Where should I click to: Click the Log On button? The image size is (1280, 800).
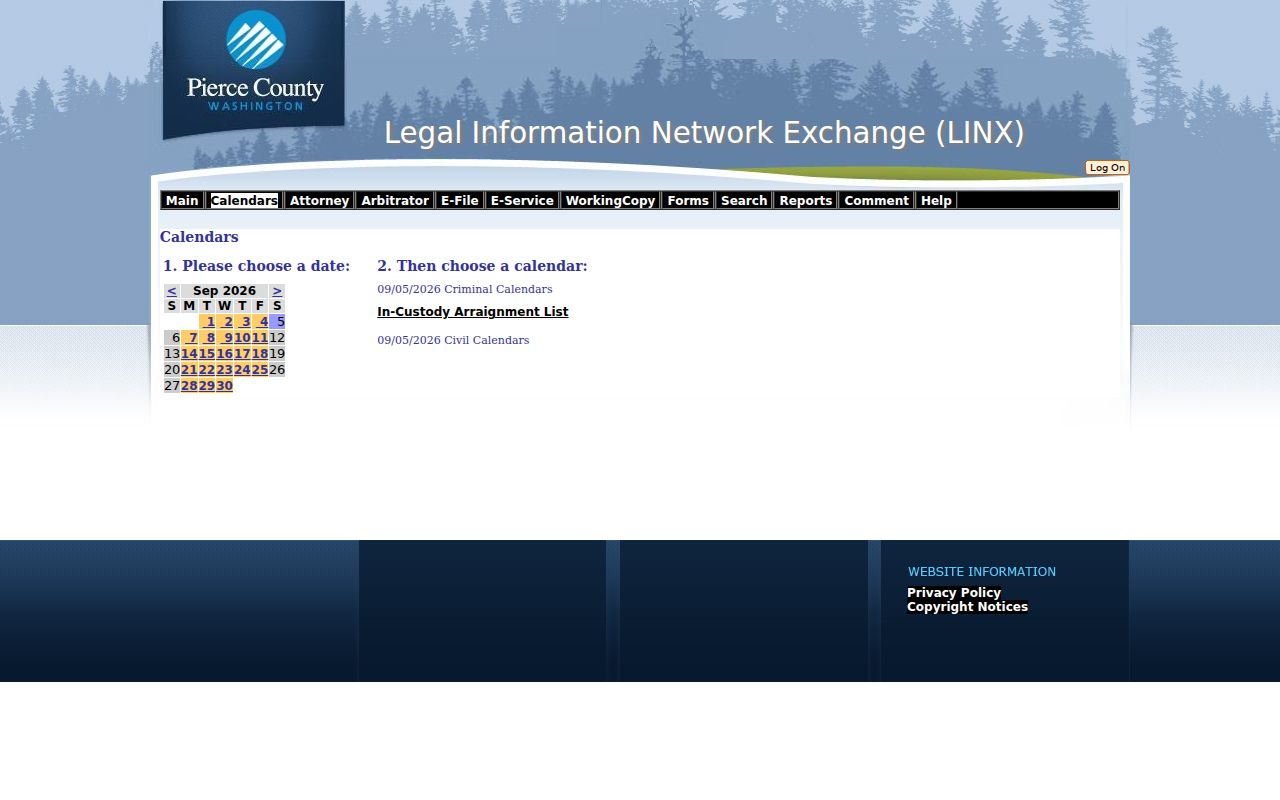[x=1107, y=168]
